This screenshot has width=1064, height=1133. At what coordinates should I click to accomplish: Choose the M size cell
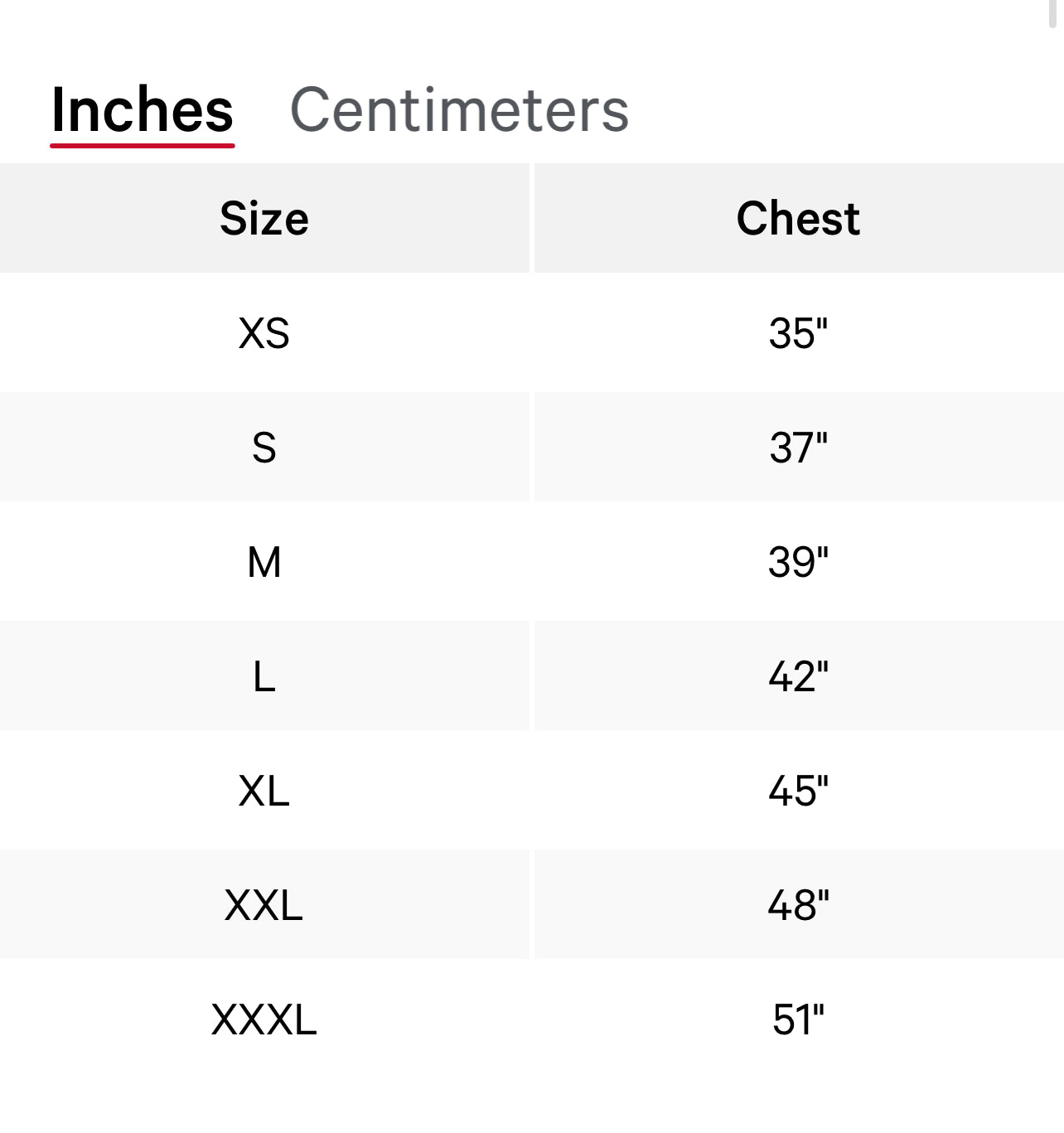(264, 562)
